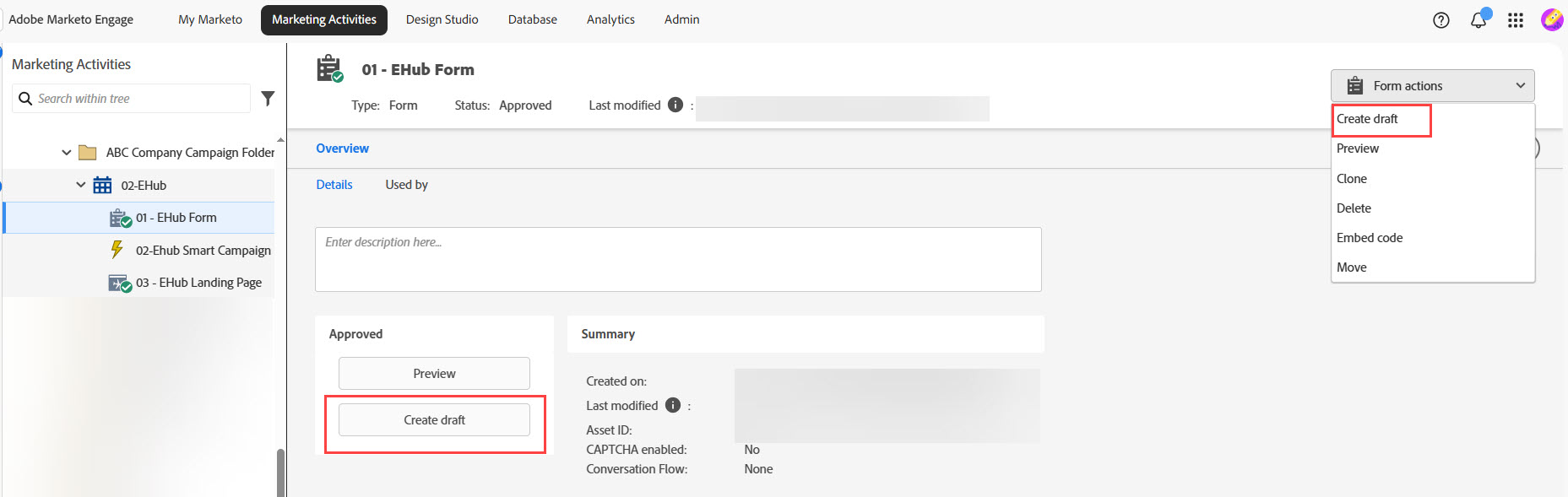This screenshot has height=497, width=1568.
Task: Click the Preview button in Approved panel
Action: tap(434, 373)
